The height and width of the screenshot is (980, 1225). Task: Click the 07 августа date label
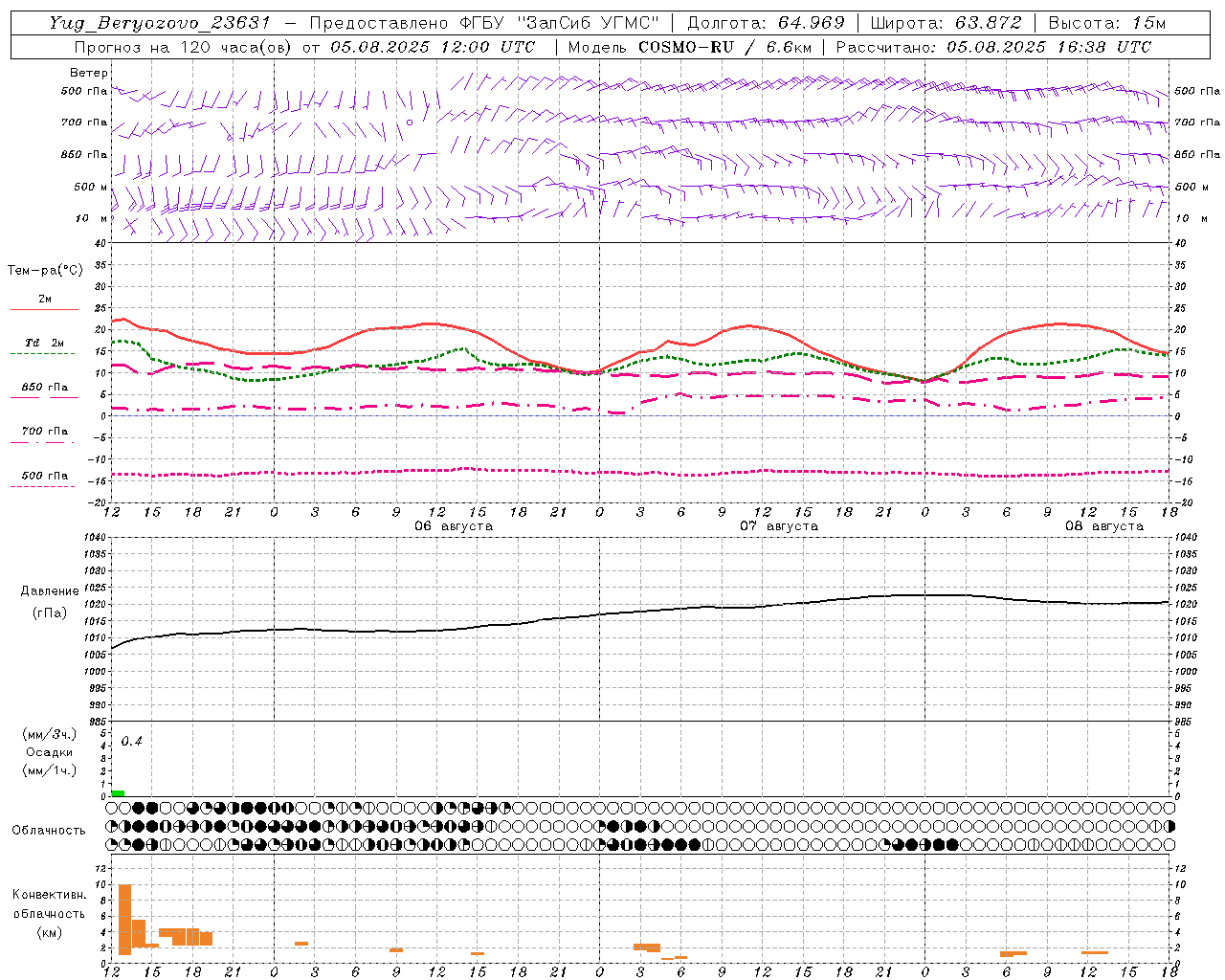[x=779, y=526]
